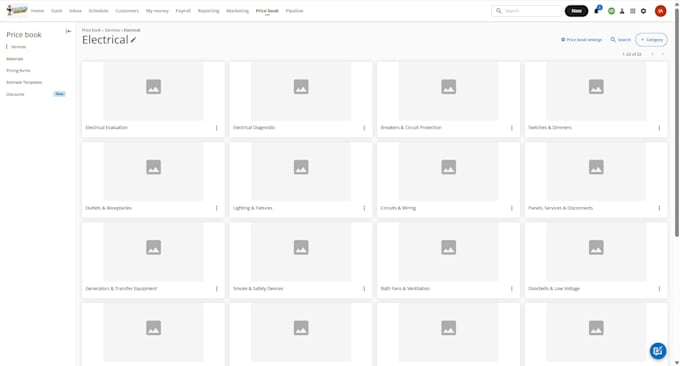Viewport: 680px width, 366px height.
Task: Click the green status circle icon
Action: (x=611, y=11)
